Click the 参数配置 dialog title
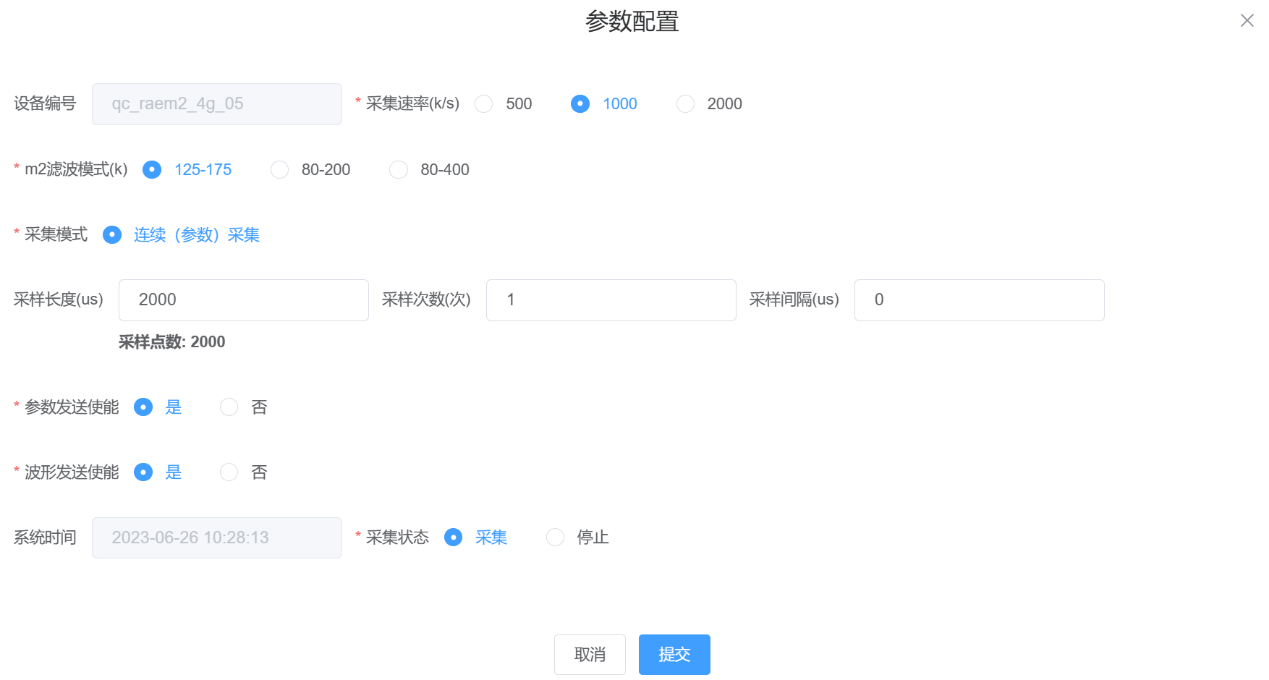The width and height of the screenshot is (1269, 680). coord(632,22)
